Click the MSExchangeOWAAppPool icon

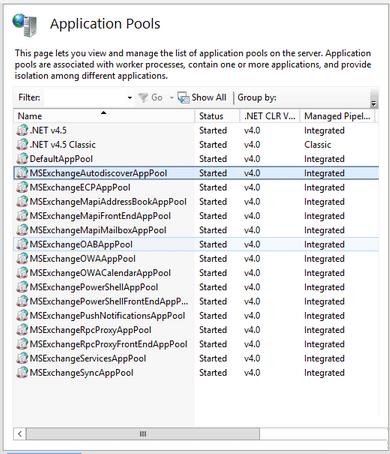click(x=22, y=258)
